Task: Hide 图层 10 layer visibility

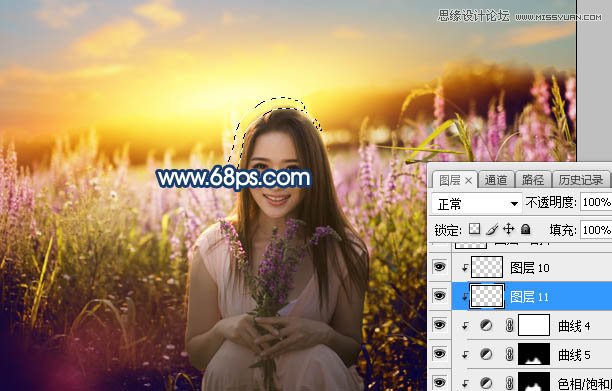Action: [x=439, y=267]
